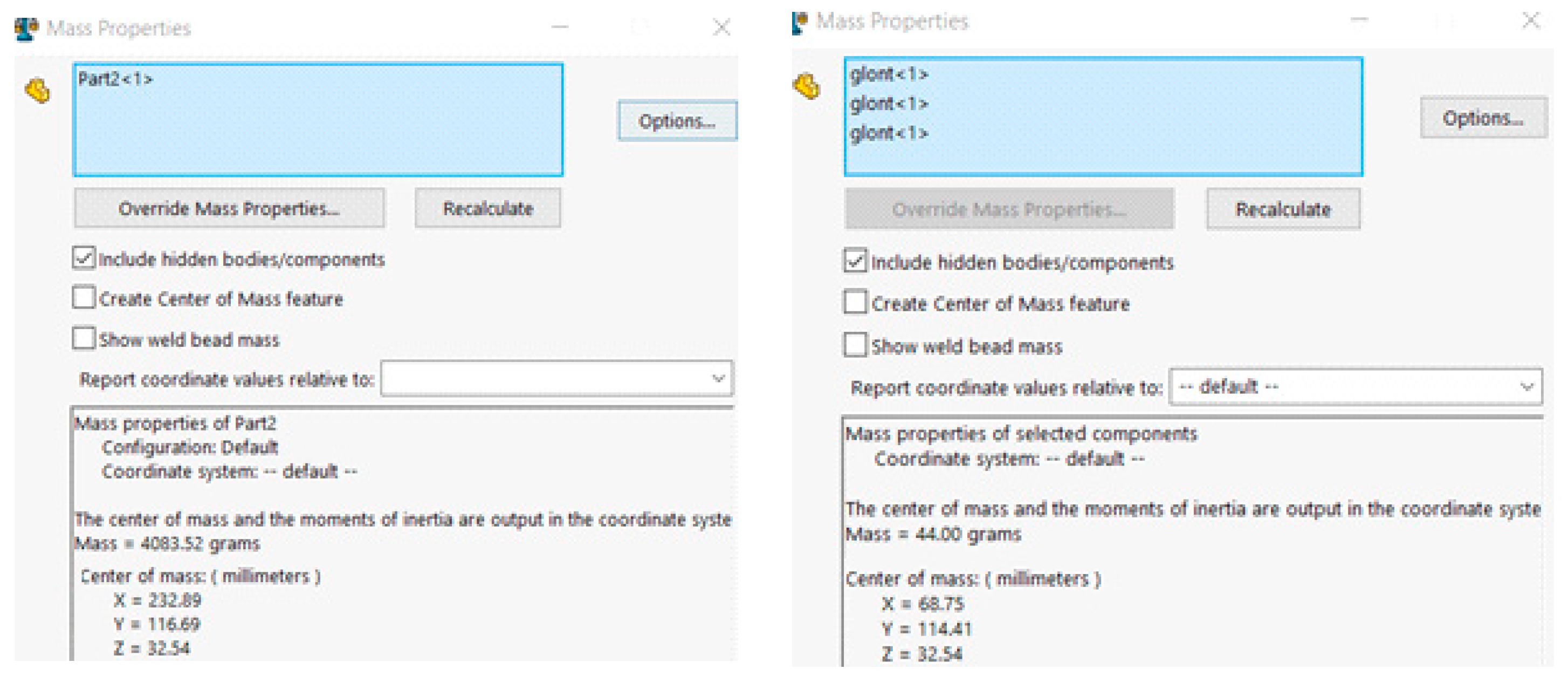The height and width of the screenshot is (683, 1568).
Task: Select Part2<1> in the selection list
Action: point(115,79)
